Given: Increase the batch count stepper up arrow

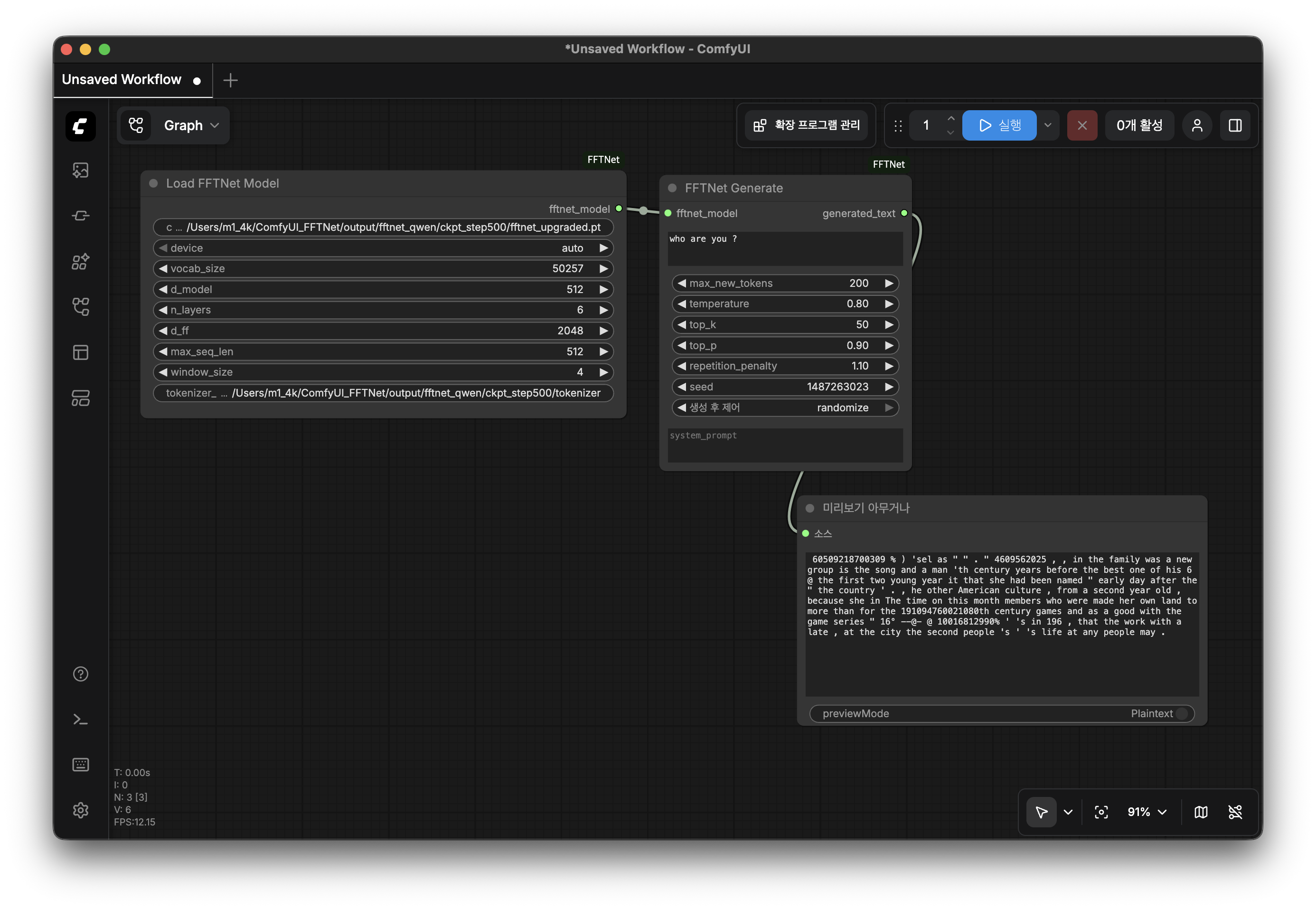Looking at the screenshot, I should 950,119.
